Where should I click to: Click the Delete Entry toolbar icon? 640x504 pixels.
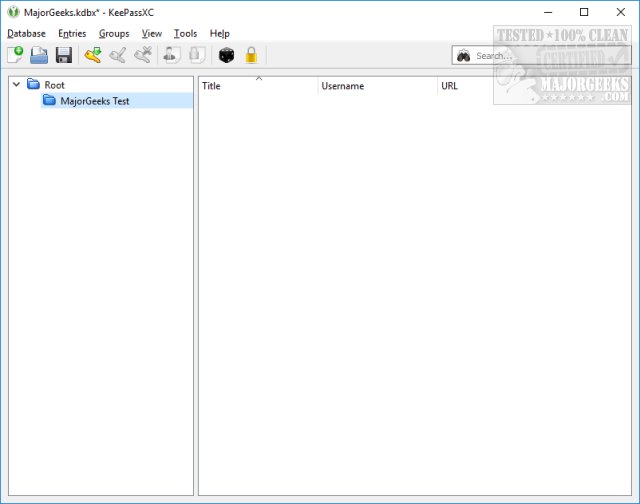[x=142, y=56]
